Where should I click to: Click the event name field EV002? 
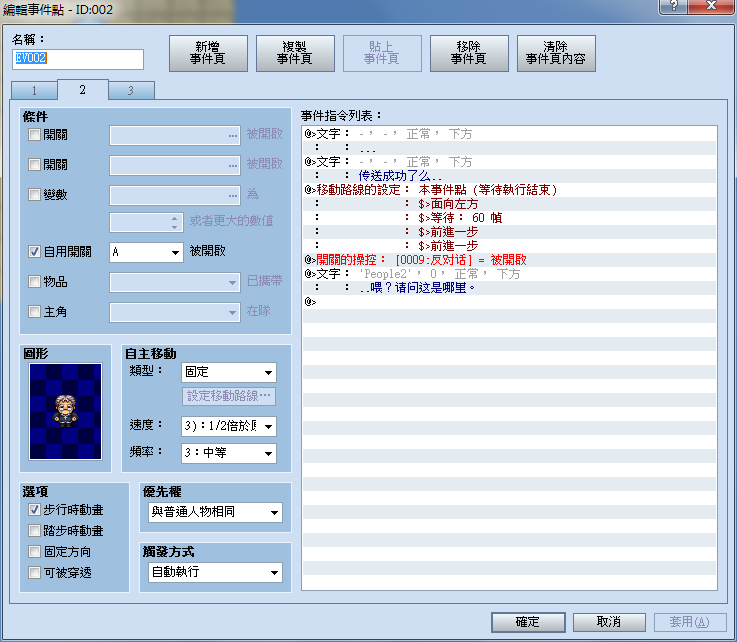coord(78,59)
